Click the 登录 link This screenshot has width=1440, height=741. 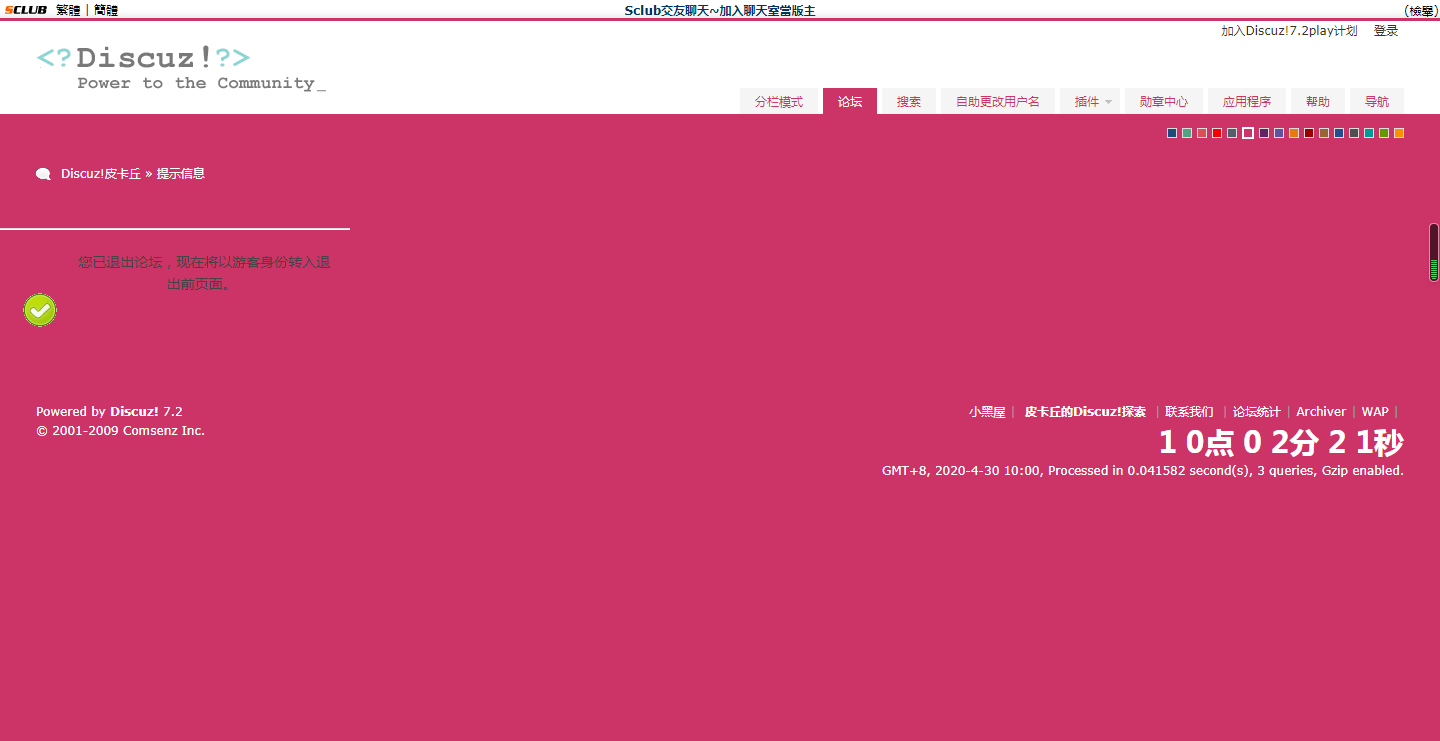point(1385,31)
